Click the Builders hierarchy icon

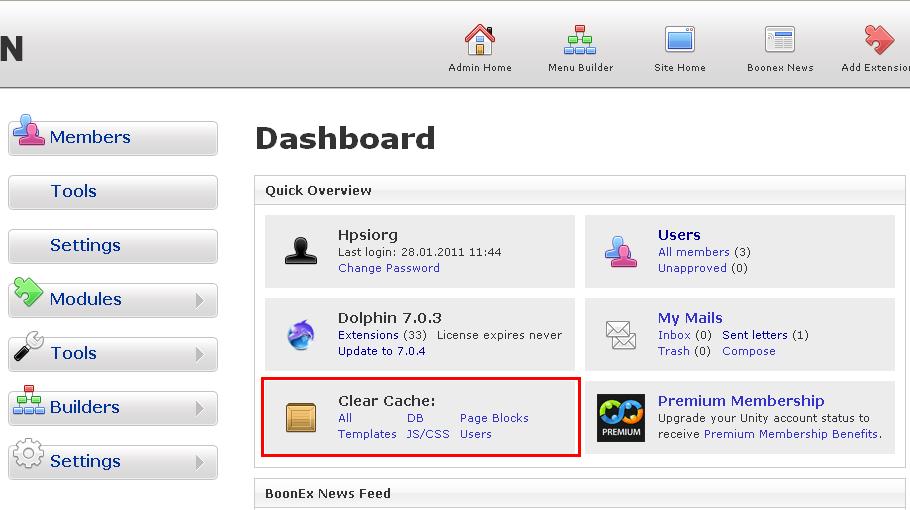coord(28,400)
